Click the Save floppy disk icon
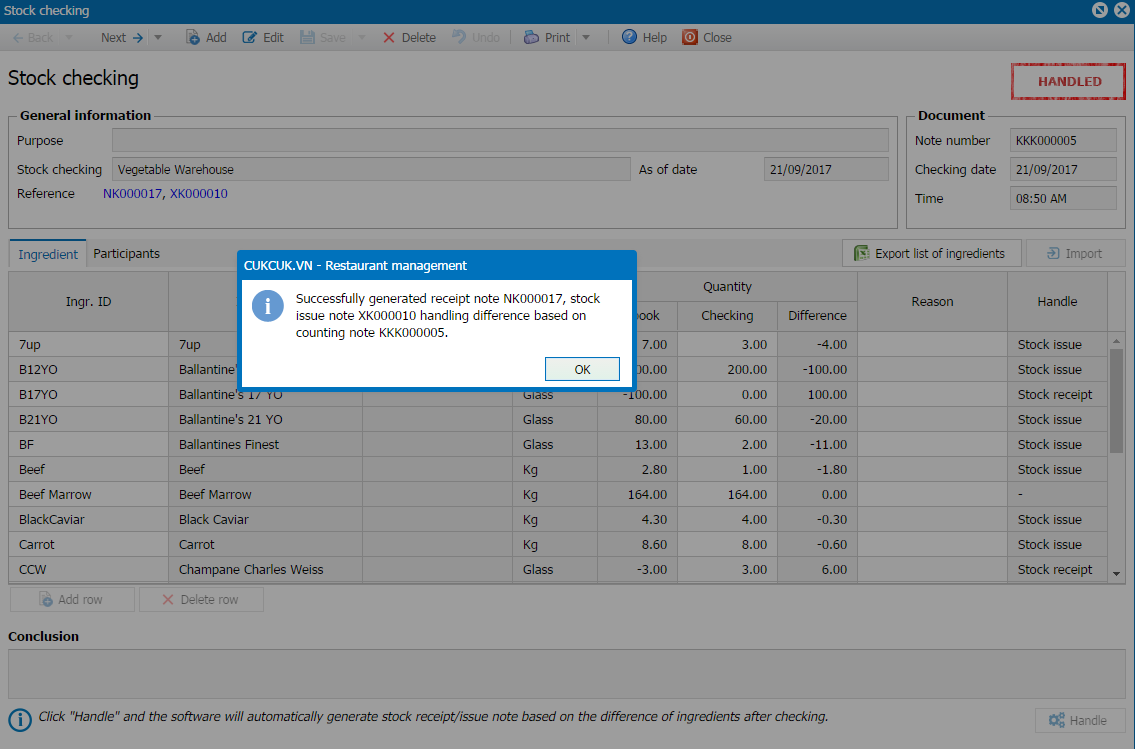This screenshot has height=749, width=1135. click(307, 38)
